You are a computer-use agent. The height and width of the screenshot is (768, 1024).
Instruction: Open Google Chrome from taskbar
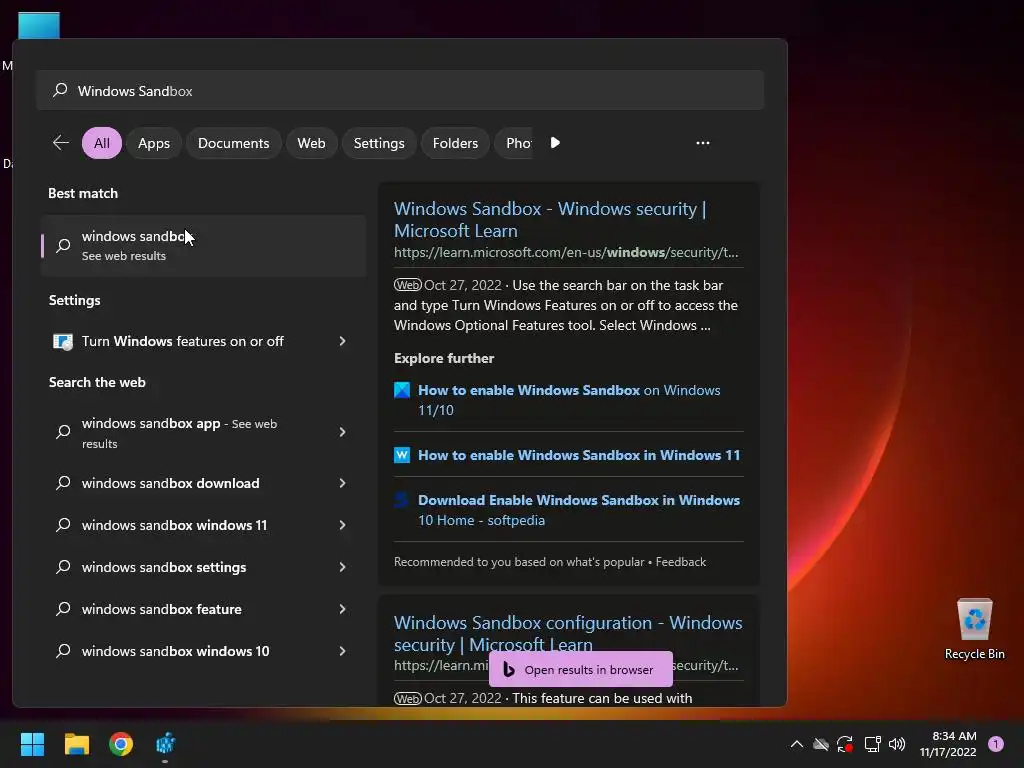[121, 744]
